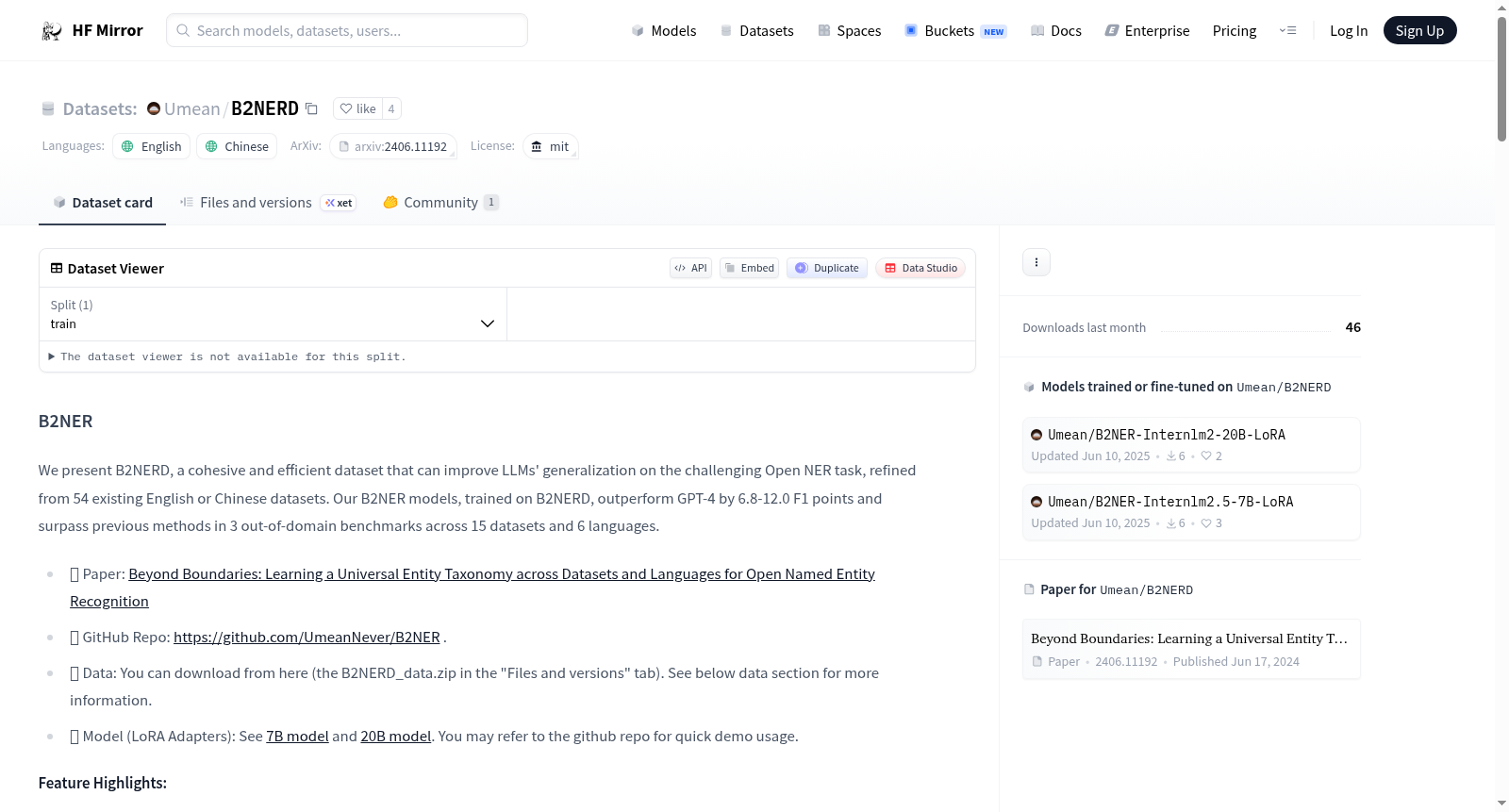The height and width of the screenshot is (812, 1509).
Task: Open the Umean/B2NER-Internlm2-20B-LoRA model card
Action: (x=1191, y=445)
